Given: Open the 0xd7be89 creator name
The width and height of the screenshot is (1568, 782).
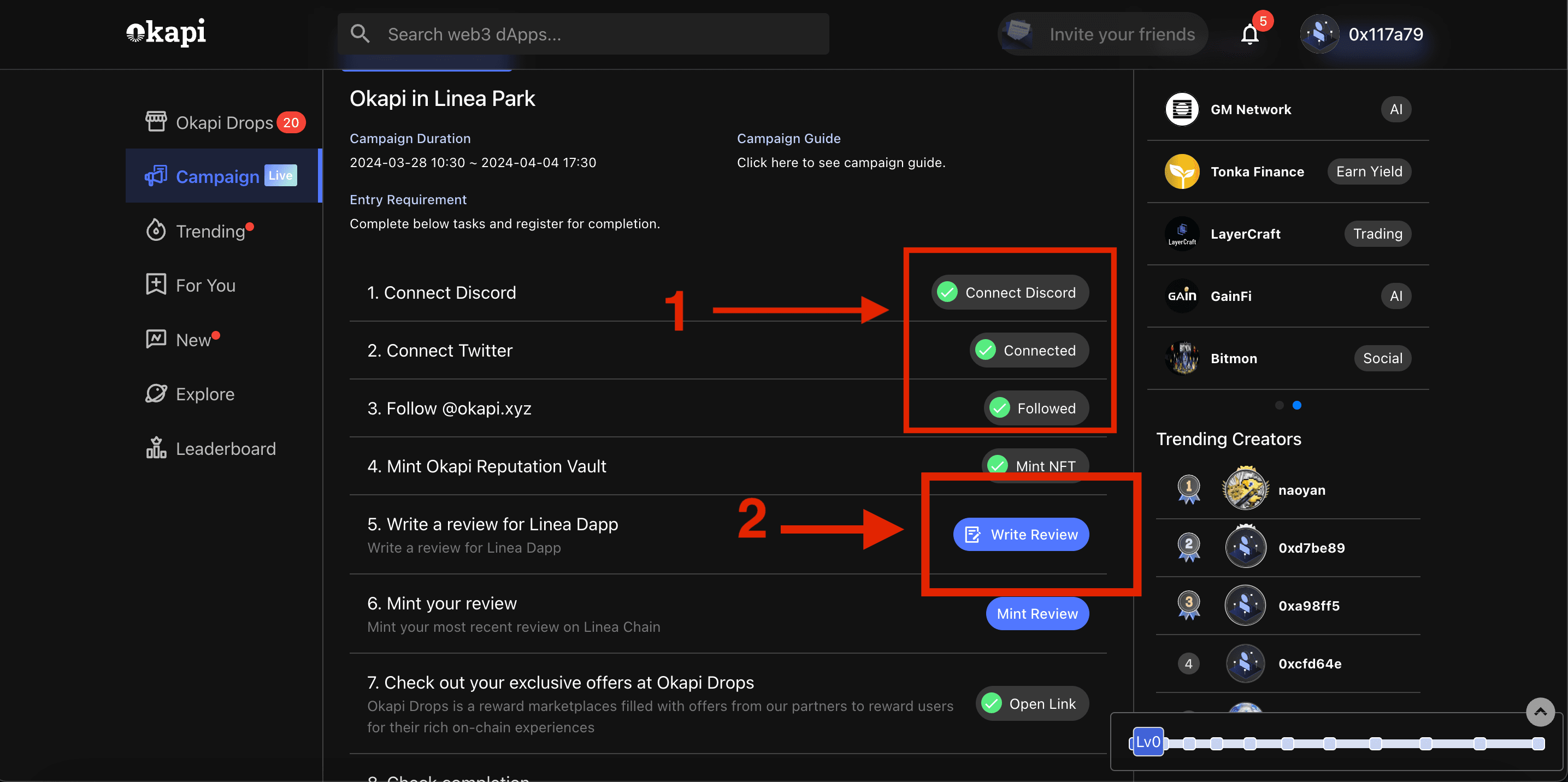Looking at the screenshot, I should [x=1311, y=548].
